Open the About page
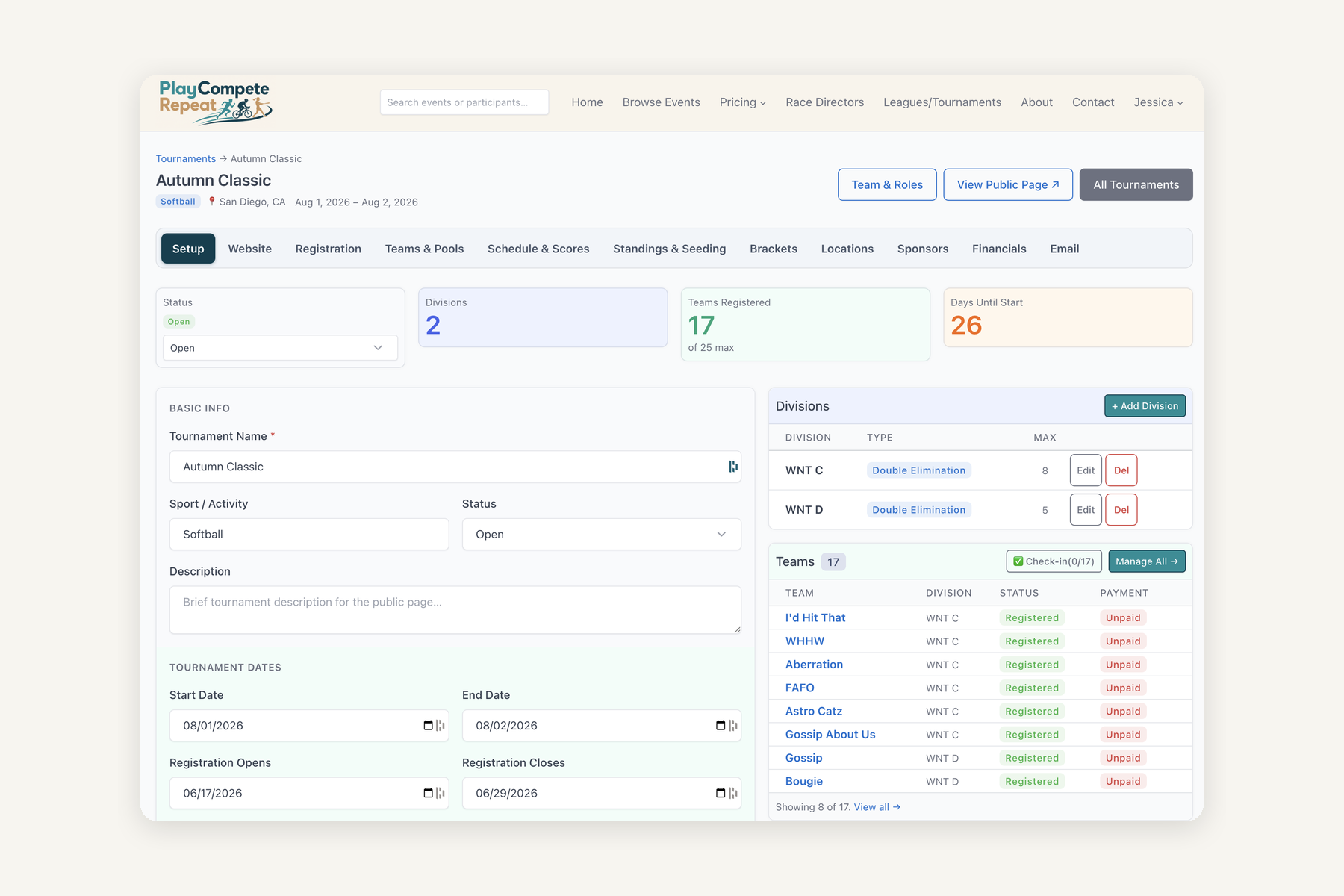1344x896 pixels. click(x=1037, y=102)
